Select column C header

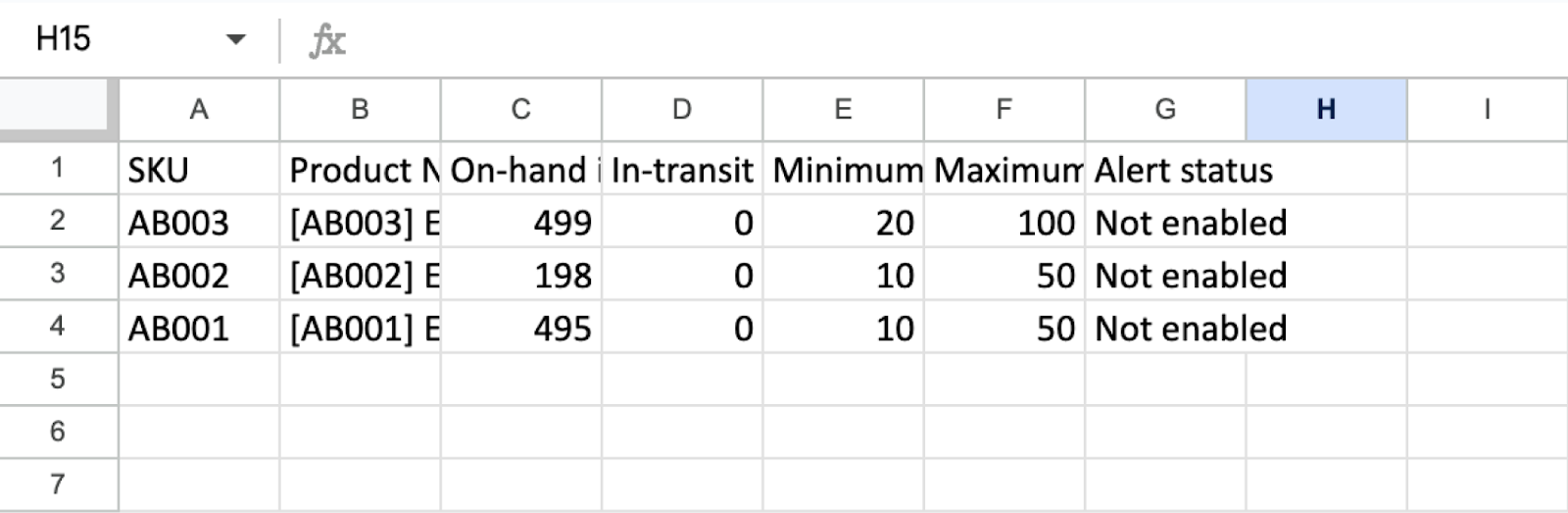(x=520, y=110)
